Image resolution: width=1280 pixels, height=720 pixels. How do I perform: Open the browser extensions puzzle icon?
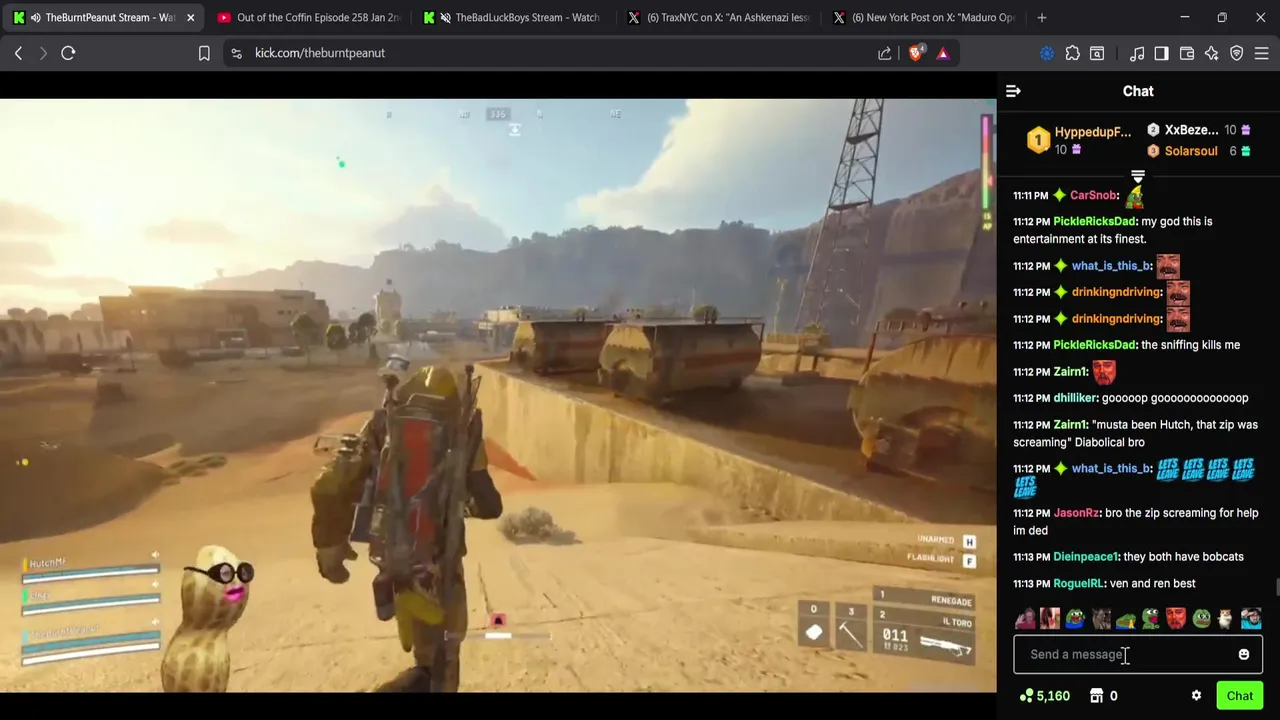click(1072, 53)
